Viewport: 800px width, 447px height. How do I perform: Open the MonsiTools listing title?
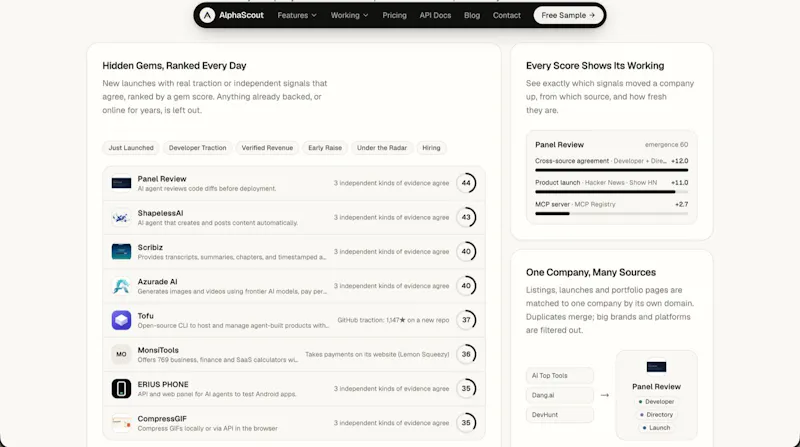coord(158,350)
